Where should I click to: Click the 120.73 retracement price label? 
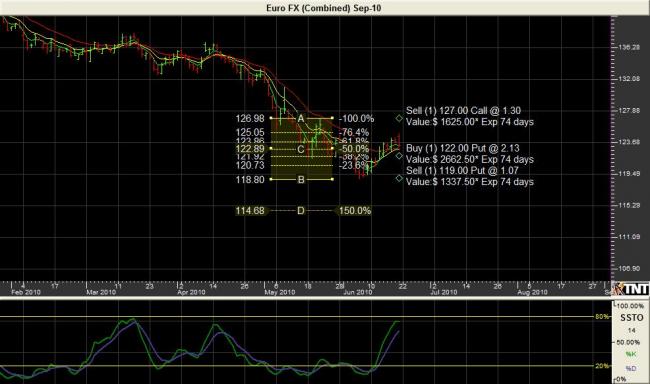(250, 165)
